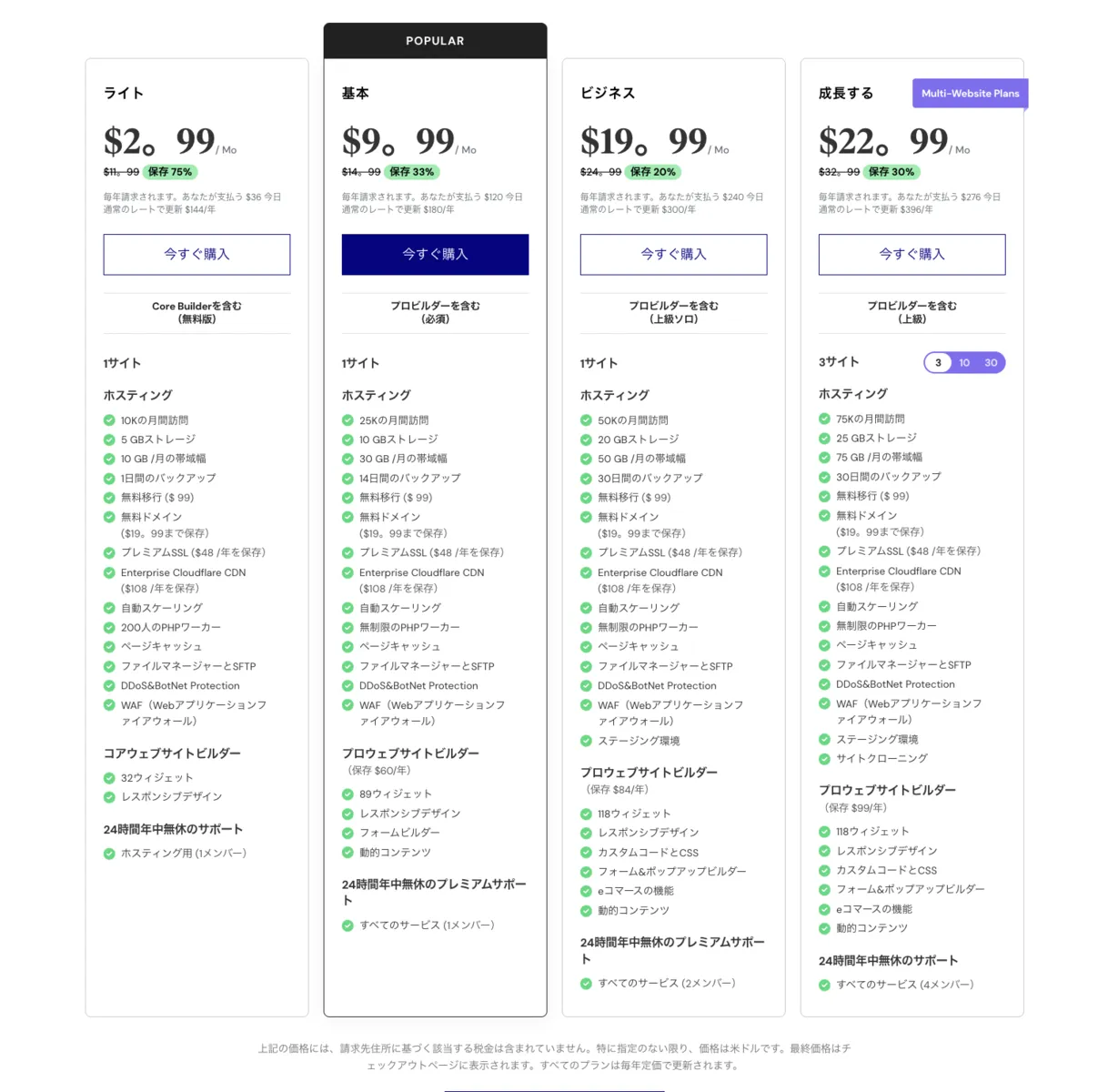The image size is (1118, 1092).
Task: Click the checkmark next to 89ウィジェット
Action: 347,794
